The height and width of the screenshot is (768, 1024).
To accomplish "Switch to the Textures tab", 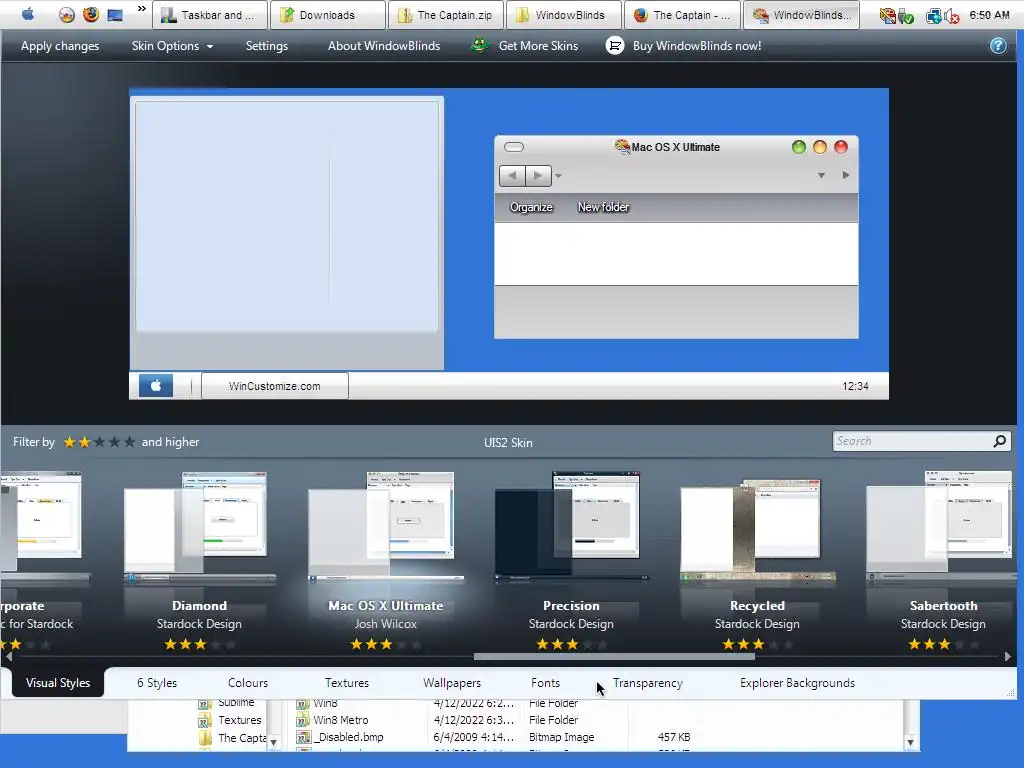I will pyautogui.click(x=347, y=682).
